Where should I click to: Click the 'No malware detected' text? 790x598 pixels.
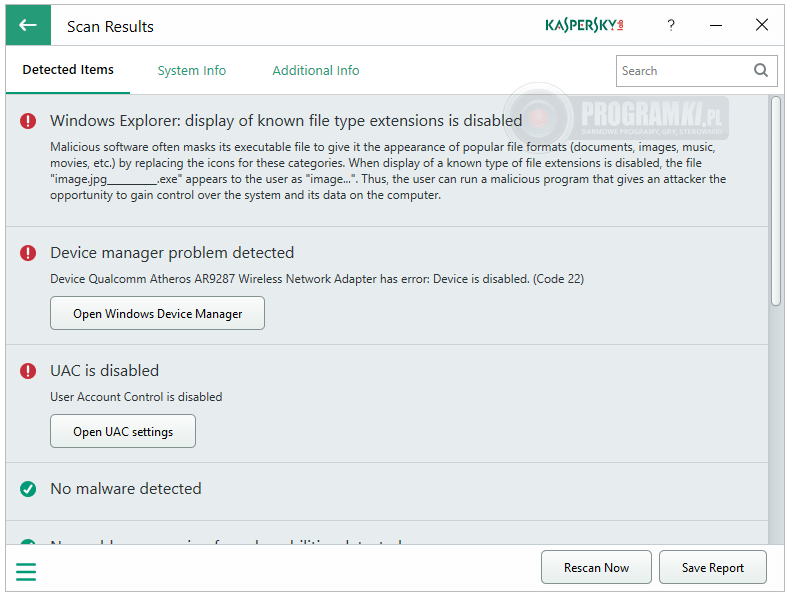[125, 489]
